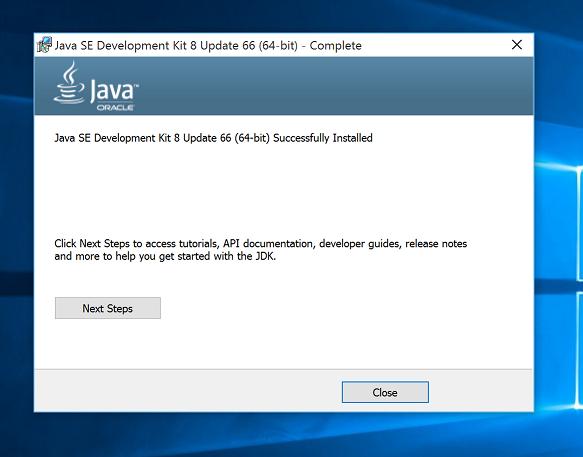Click the Successfully Installed message text
The height and width of the screenshot is (457, 583).
tap(323, 138)
